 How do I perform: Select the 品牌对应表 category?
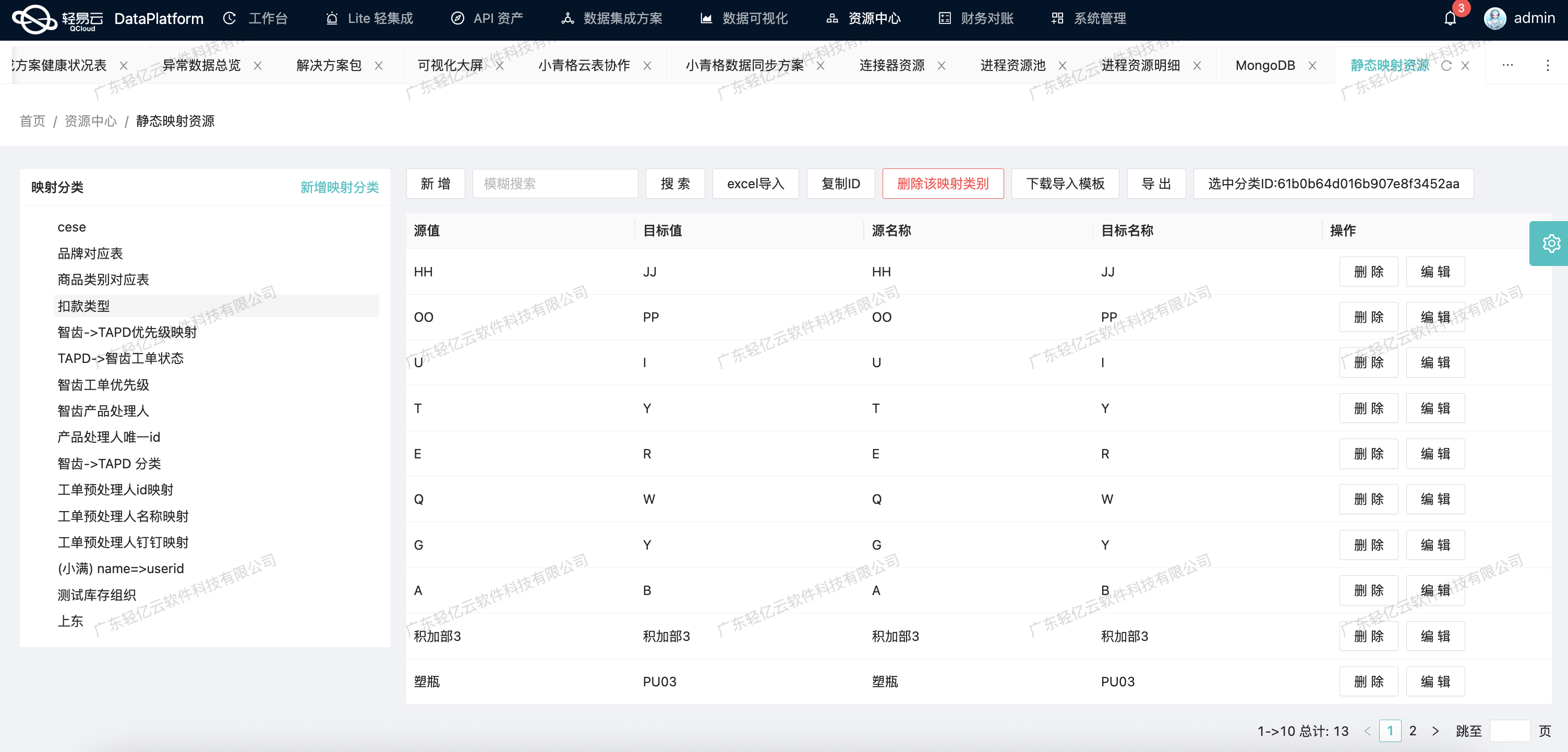90,253
